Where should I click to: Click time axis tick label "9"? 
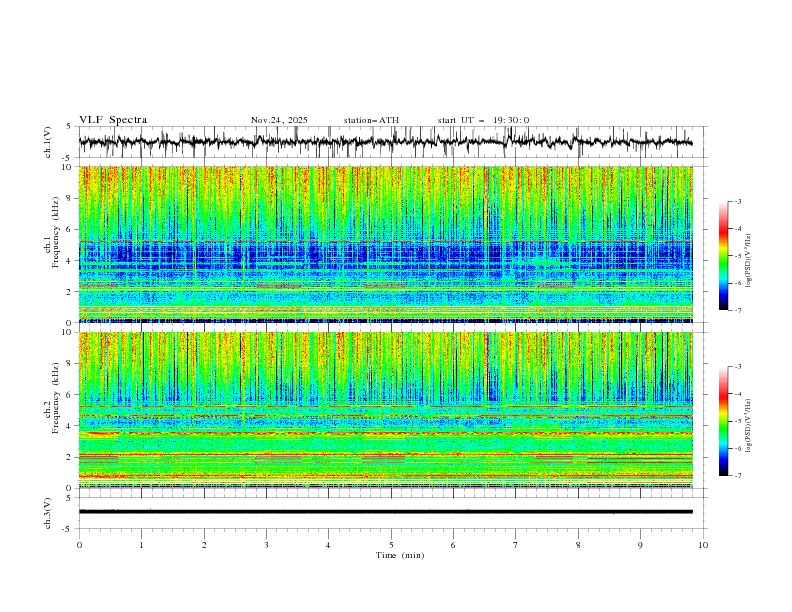[640, 545]
